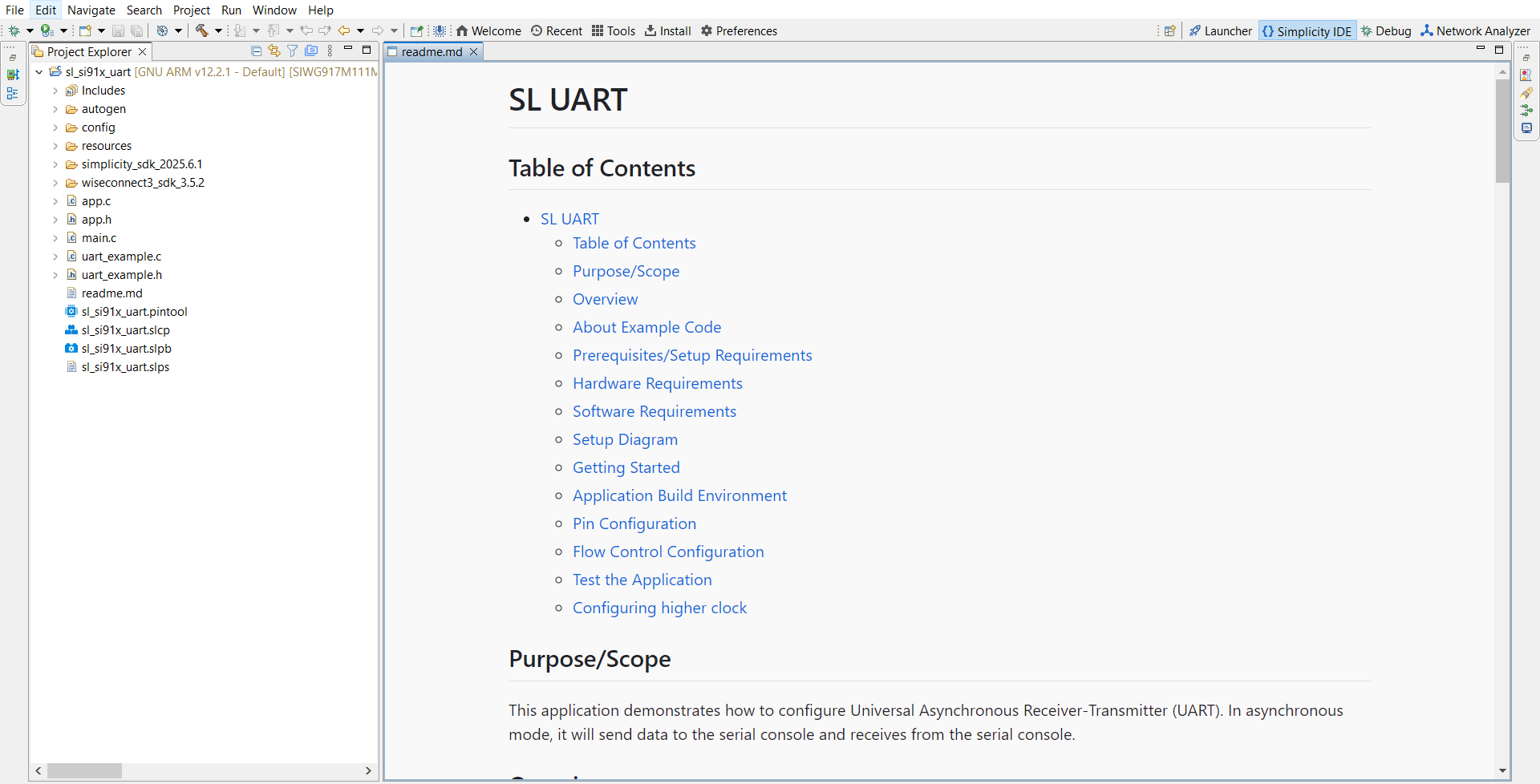Switch to the Debug perspective

pyautogui.click(x=1386, y=30)
